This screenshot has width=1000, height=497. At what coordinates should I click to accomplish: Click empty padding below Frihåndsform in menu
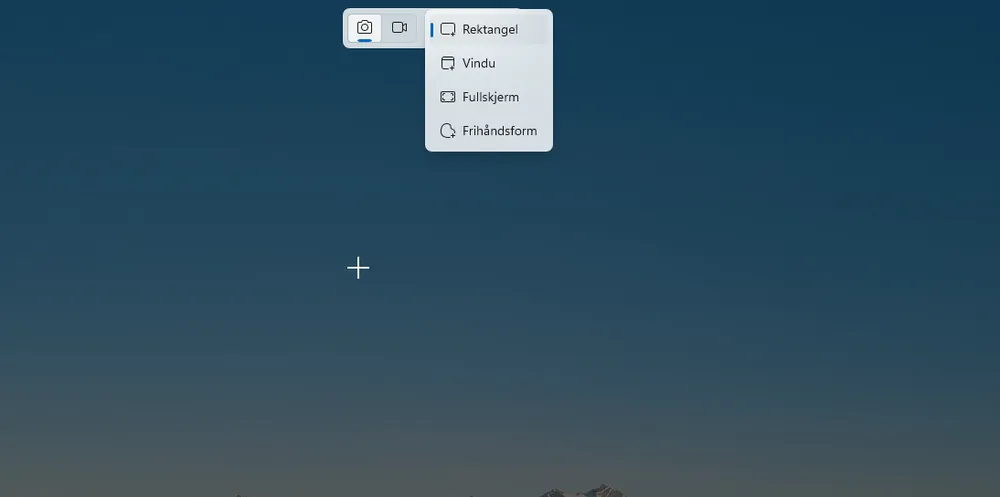click(489, 148)
